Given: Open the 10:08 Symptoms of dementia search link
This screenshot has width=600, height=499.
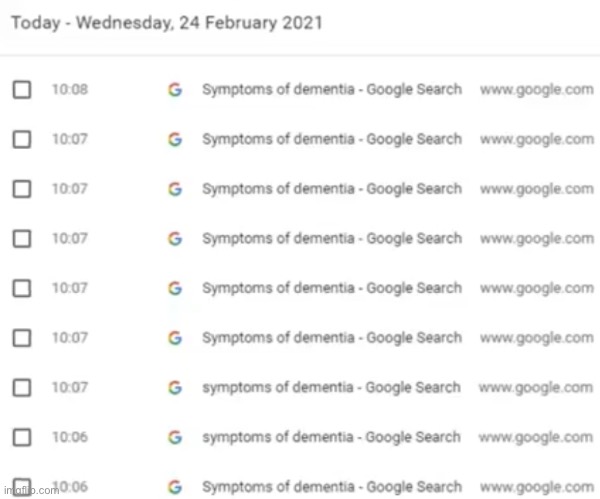Looking at the screenshot, I should click(x=331, y=90).
